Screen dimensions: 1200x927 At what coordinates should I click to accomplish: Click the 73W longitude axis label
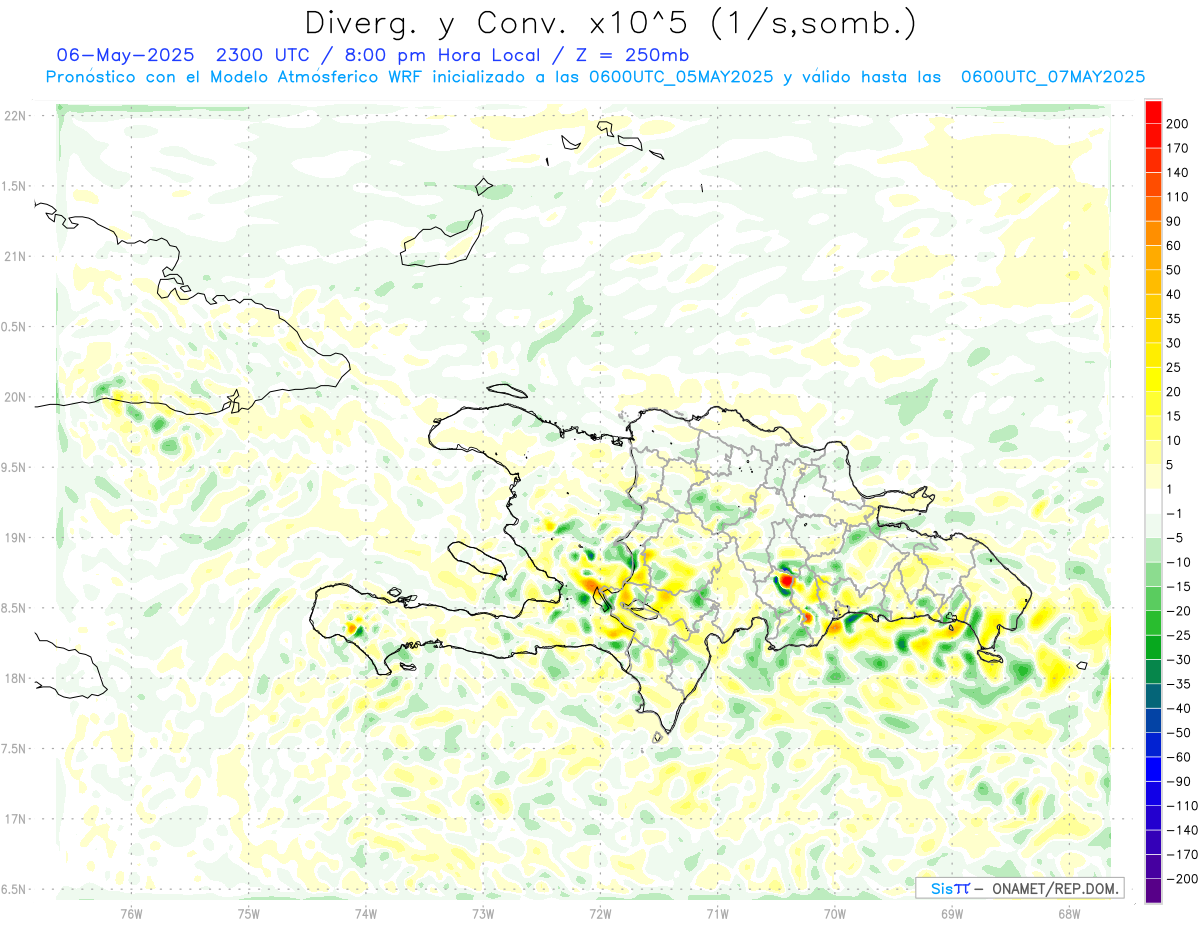coord(483,913)
